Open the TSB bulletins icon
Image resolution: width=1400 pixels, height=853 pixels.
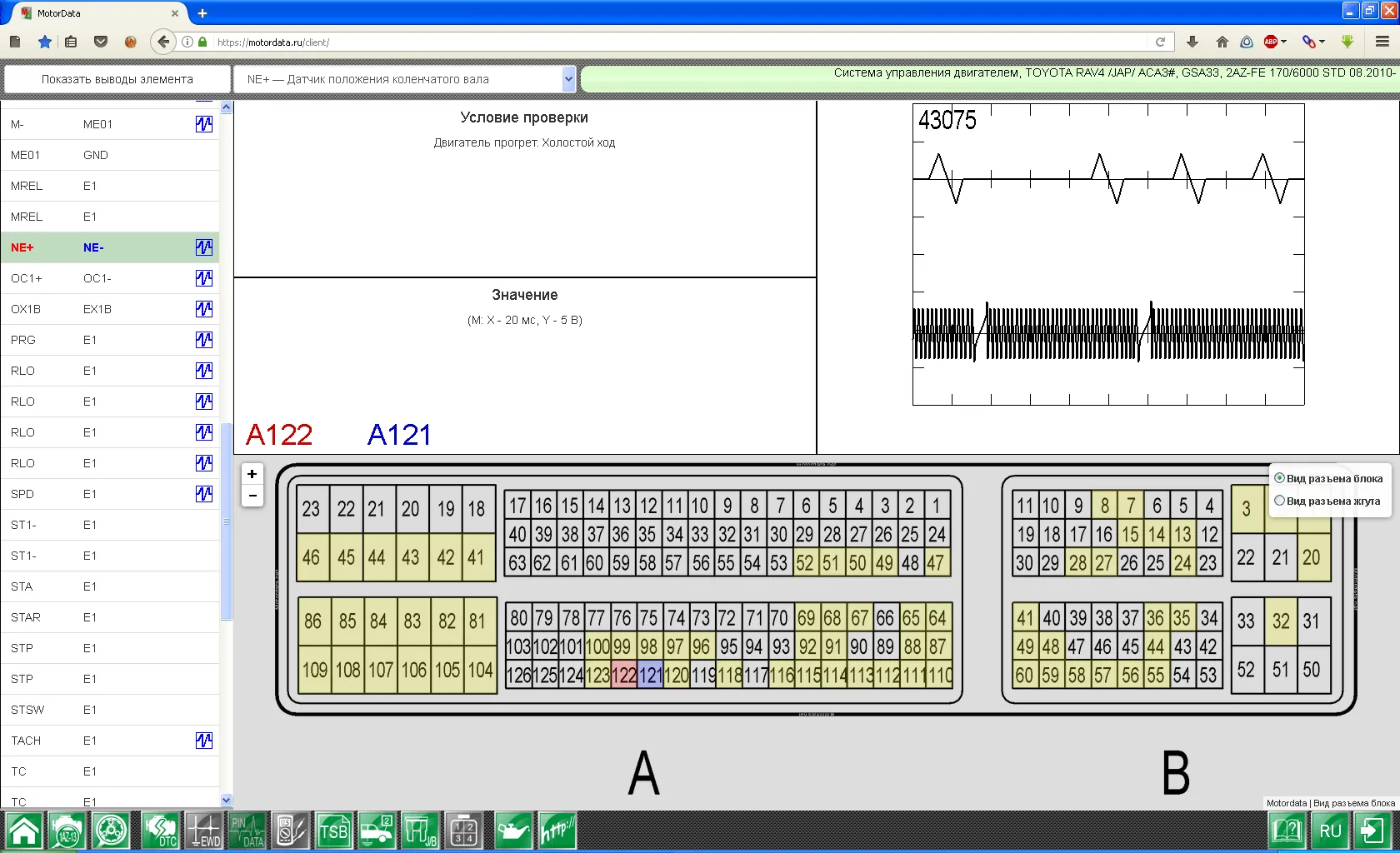334,831
